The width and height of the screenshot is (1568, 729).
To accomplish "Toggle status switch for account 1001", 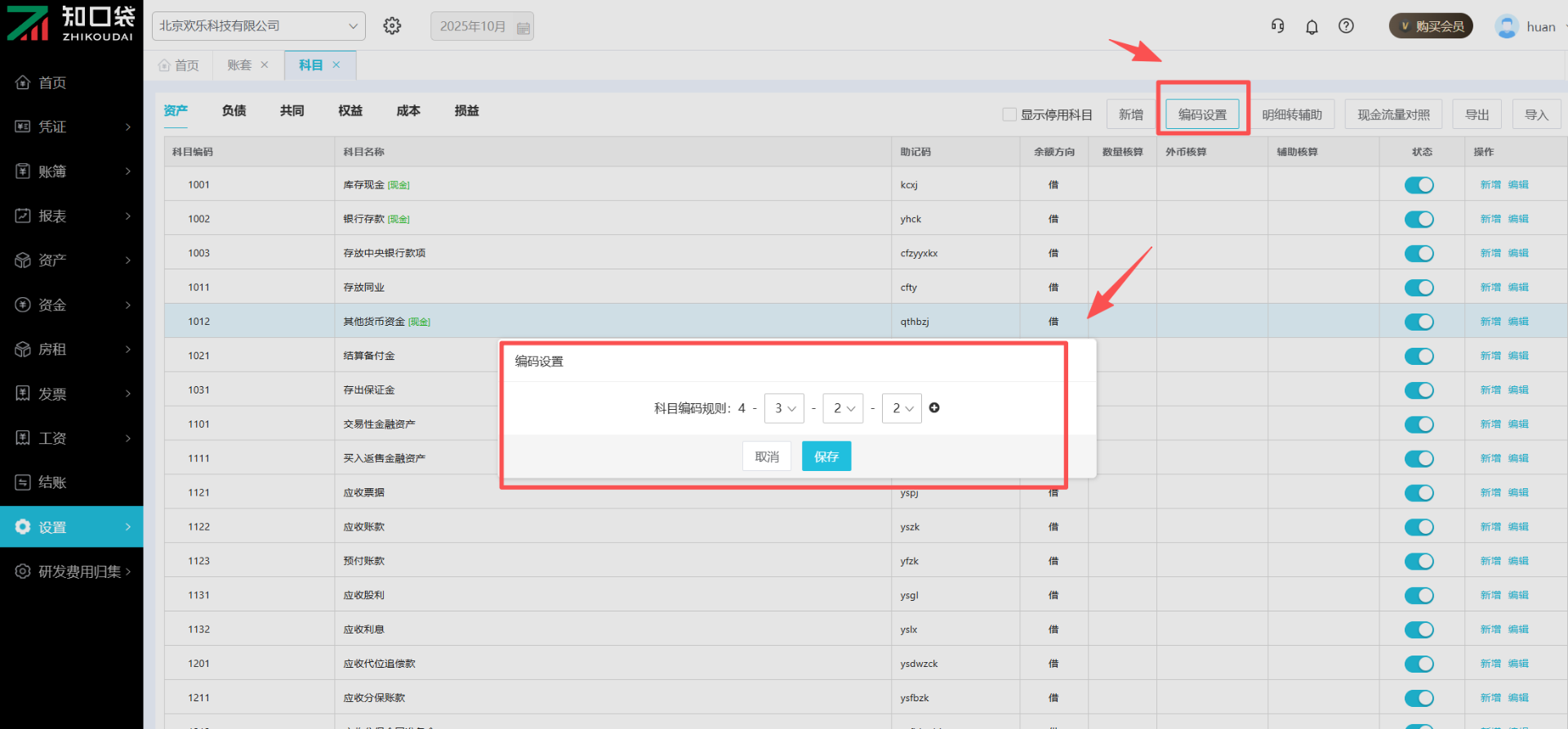I will click(1419, 185).
